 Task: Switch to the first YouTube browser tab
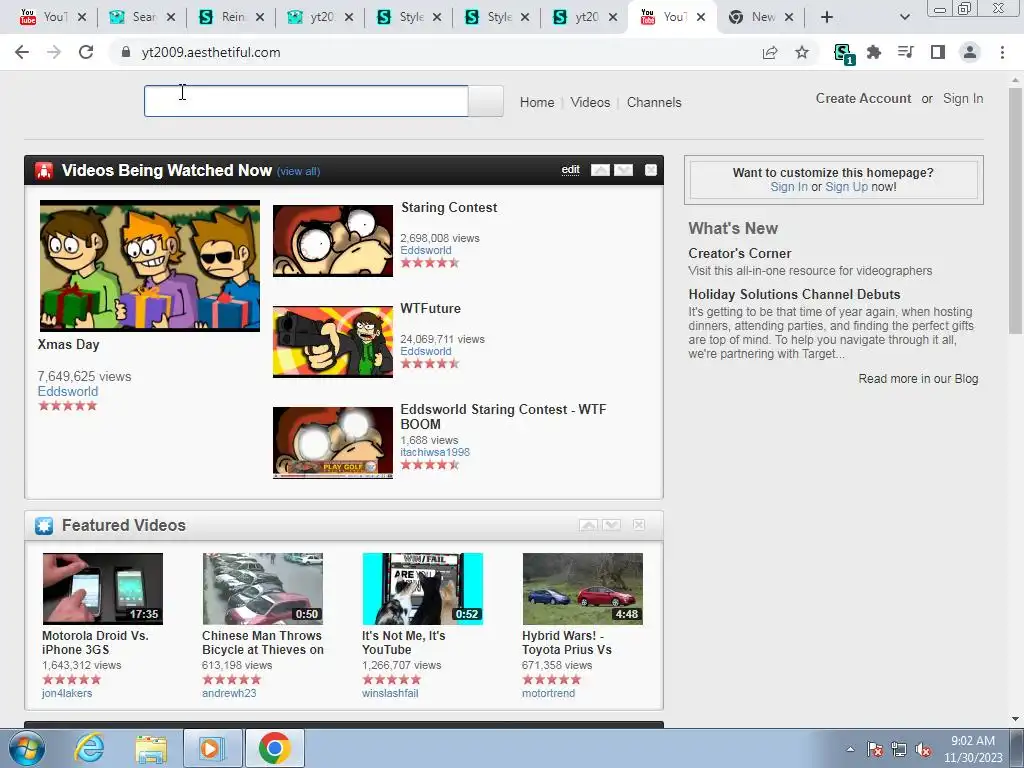54,17
